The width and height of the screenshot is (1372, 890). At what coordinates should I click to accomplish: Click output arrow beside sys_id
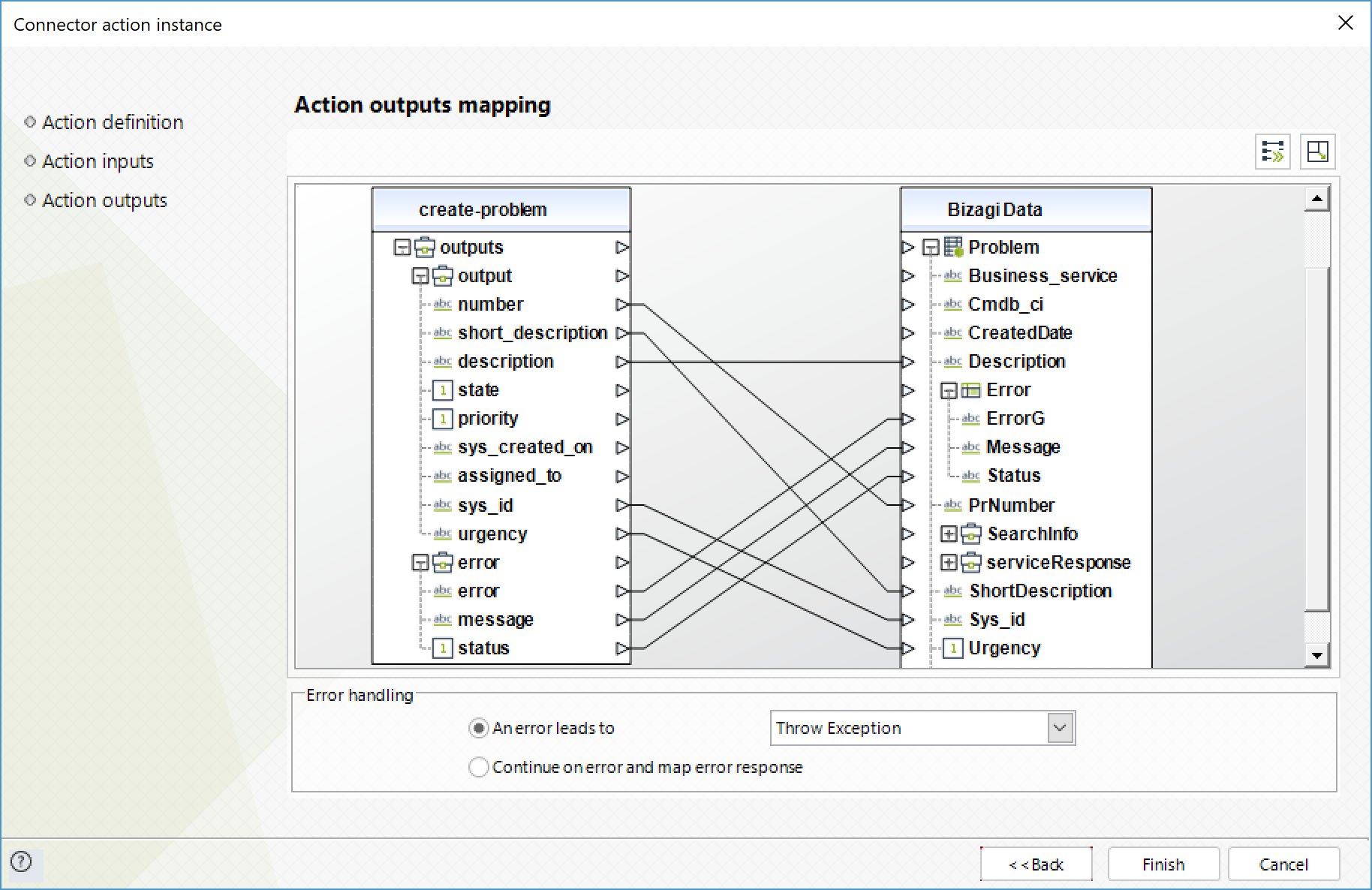click(622, 505)
